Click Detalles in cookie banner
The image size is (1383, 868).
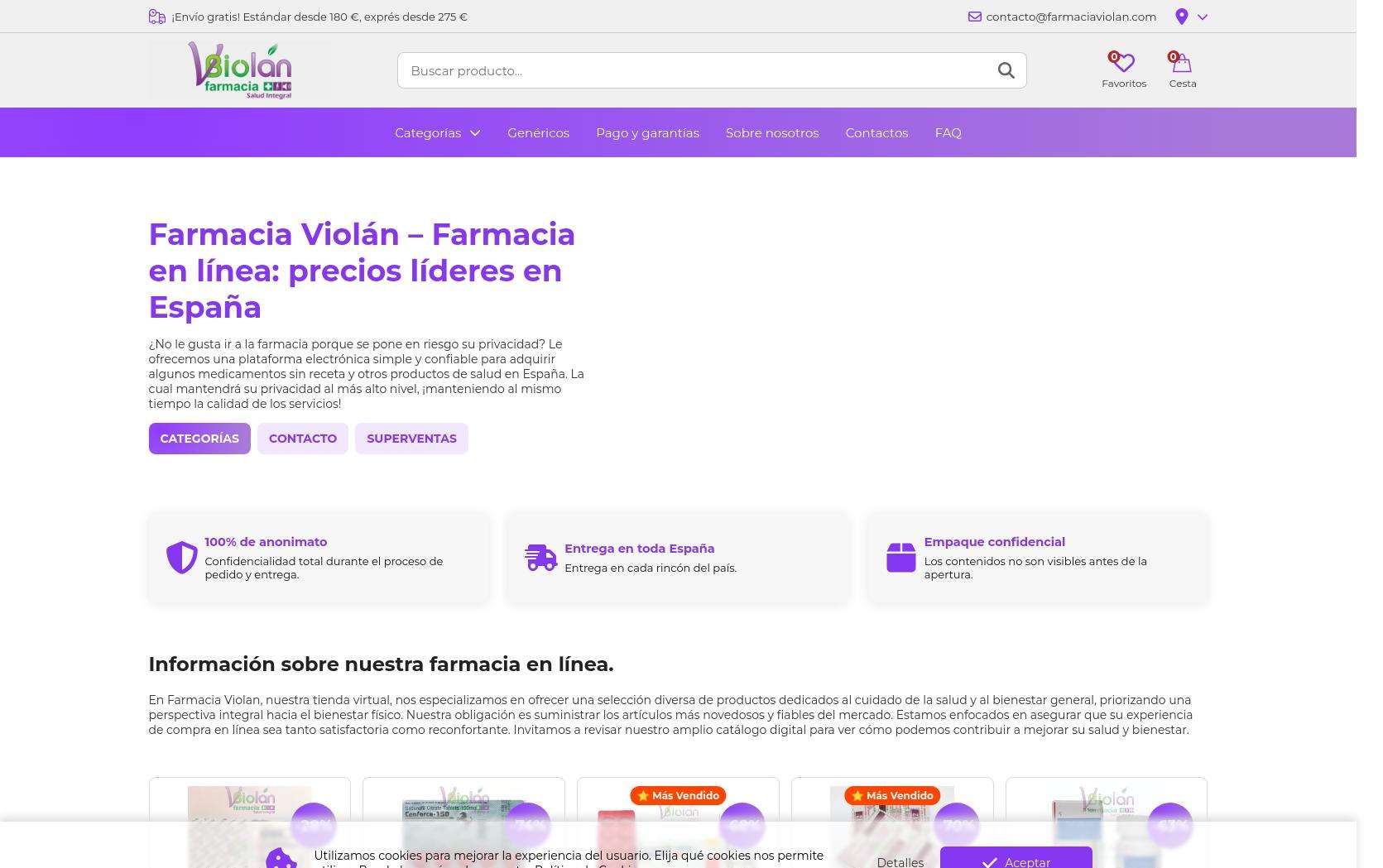(x=900, y=861)
